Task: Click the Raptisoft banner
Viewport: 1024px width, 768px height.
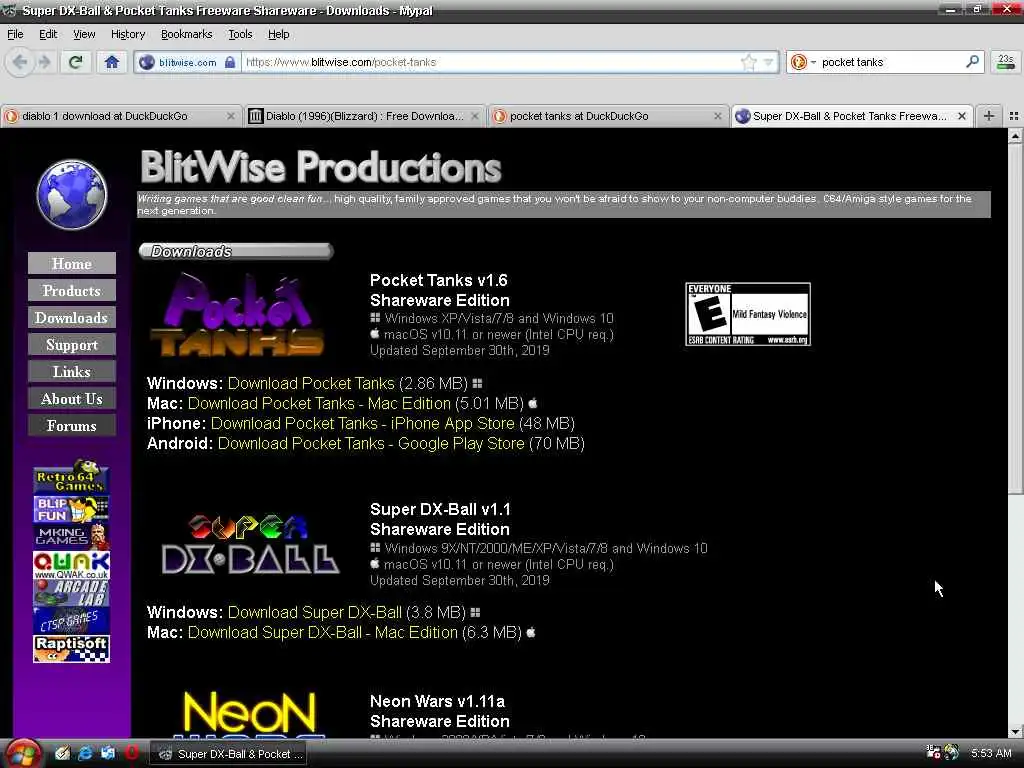Action: [71, 648]
